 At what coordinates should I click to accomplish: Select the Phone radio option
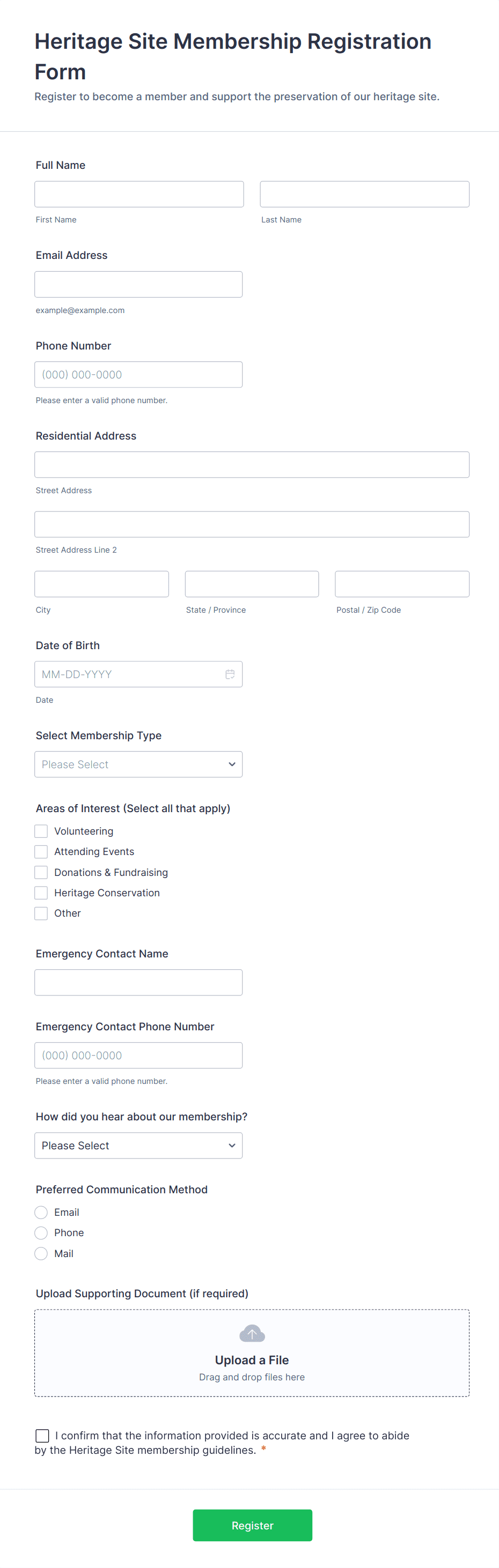(41, 1232)
